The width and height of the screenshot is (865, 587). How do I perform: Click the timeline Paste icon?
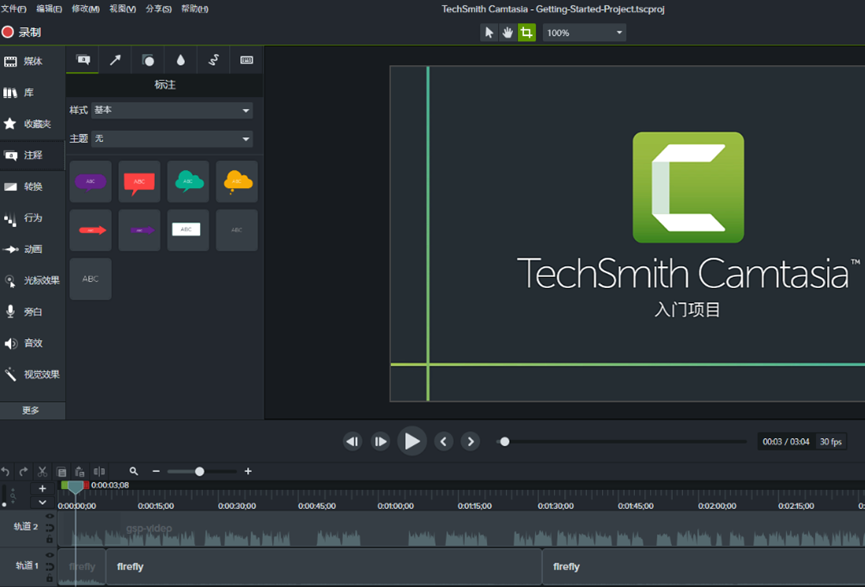point(80,472)
